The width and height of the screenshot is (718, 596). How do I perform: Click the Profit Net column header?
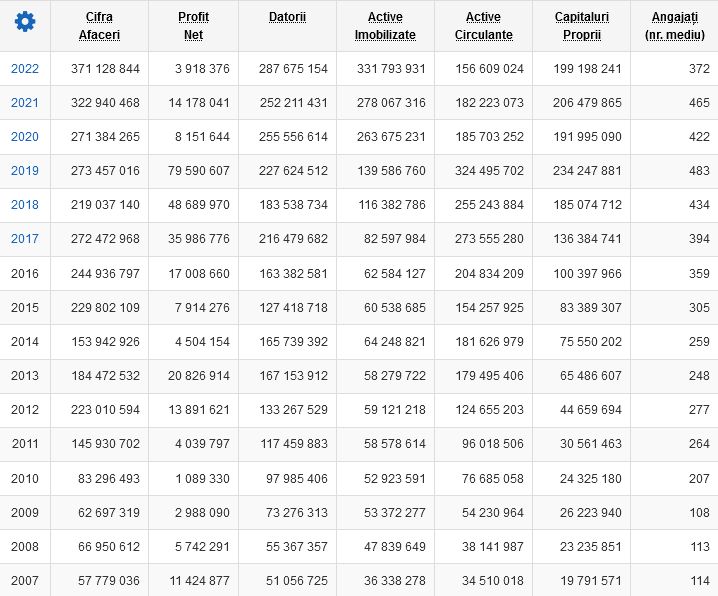click(193, 26)
